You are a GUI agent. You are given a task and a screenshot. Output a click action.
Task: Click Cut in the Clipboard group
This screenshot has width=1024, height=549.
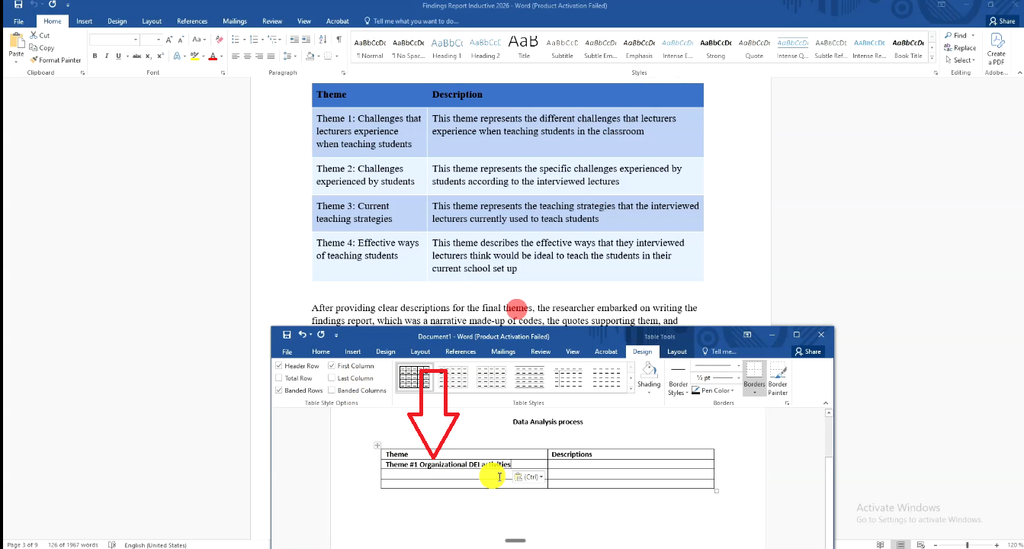click(x=40, y=35)
